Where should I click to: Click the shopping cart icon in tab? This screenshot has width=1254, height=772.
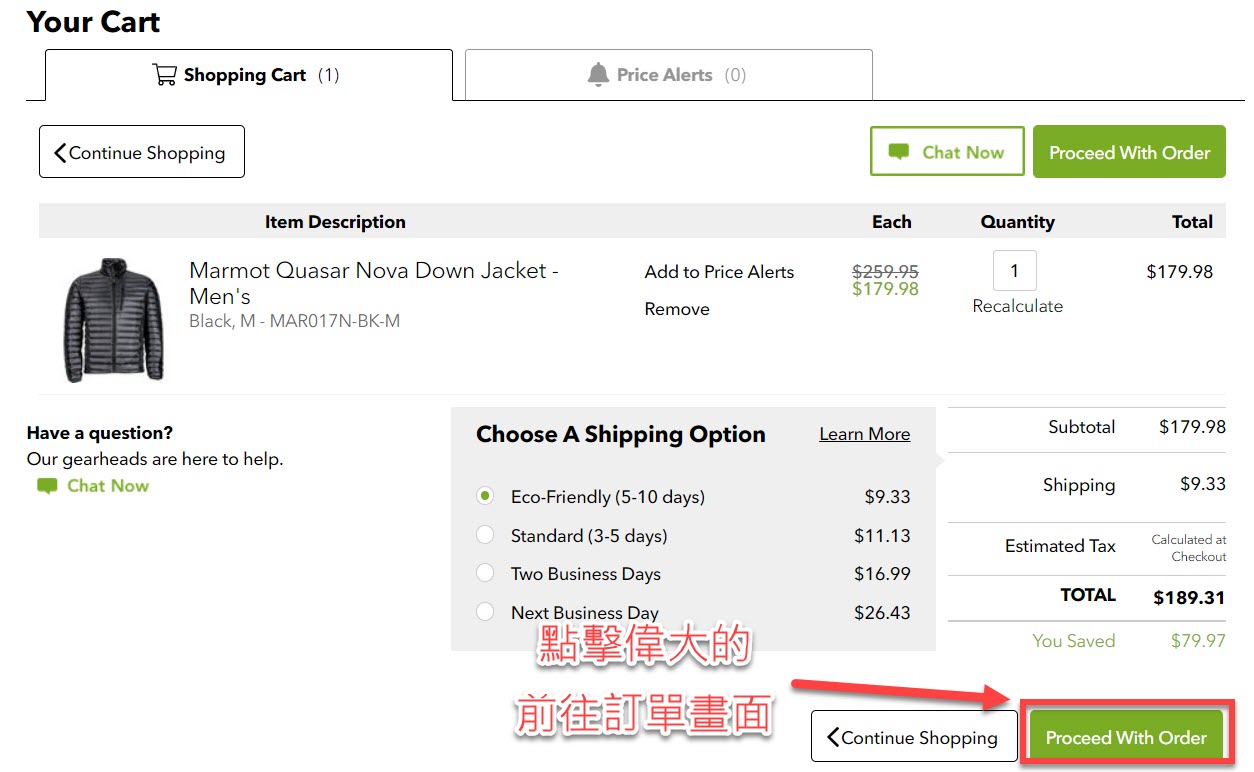click(x=165, y=75)
